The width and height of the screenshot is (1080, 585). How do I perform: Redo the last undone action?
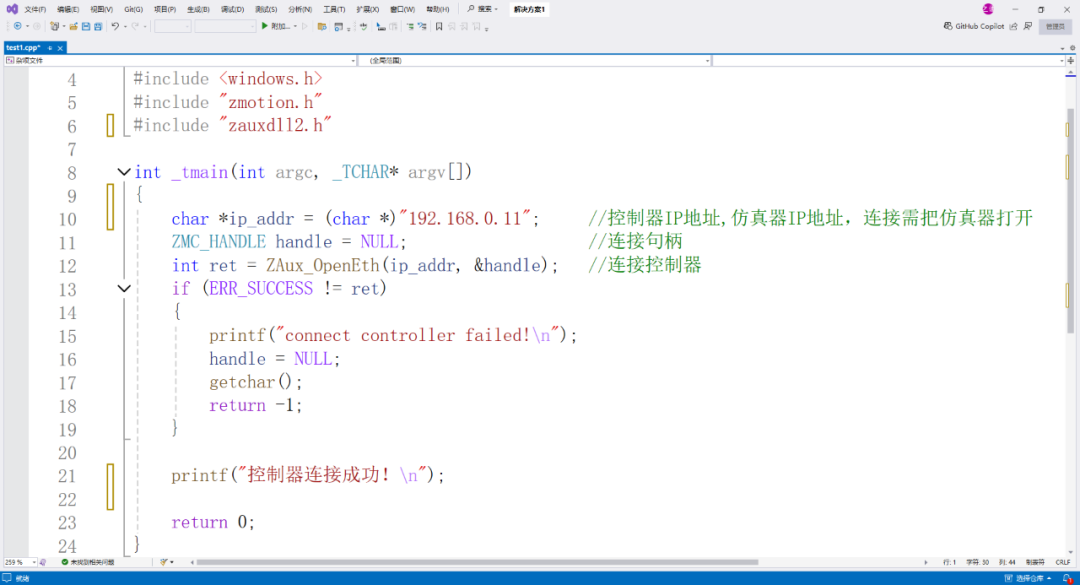coord(134,27)
